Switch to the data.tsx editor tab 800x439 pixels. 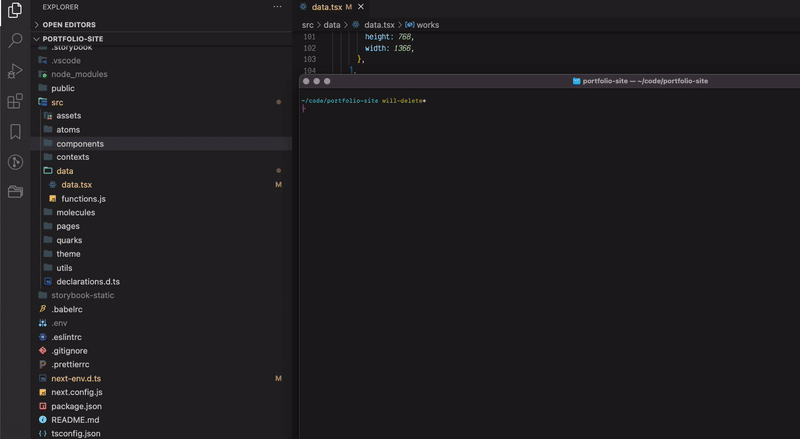point(326,8)
